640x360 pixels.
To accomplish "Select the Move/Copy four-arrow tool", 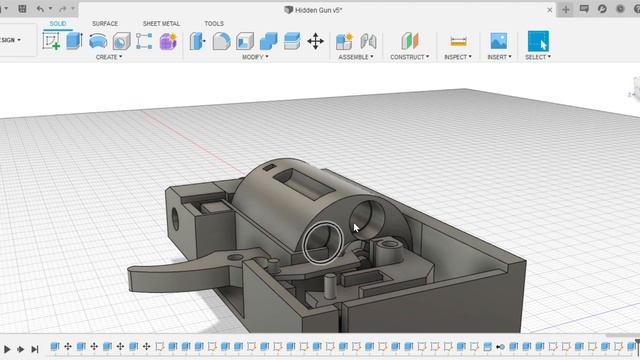I will [316, 41].
